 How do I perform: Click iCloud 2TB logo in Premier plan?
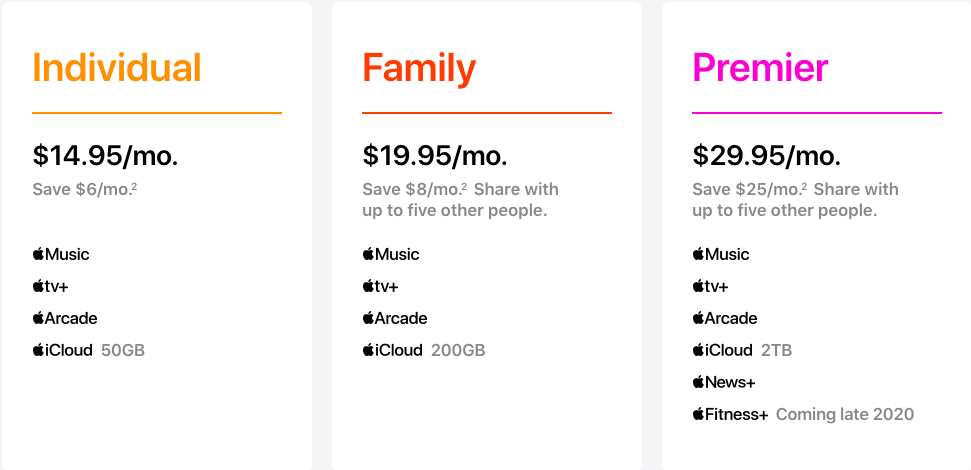coord(723,350)
